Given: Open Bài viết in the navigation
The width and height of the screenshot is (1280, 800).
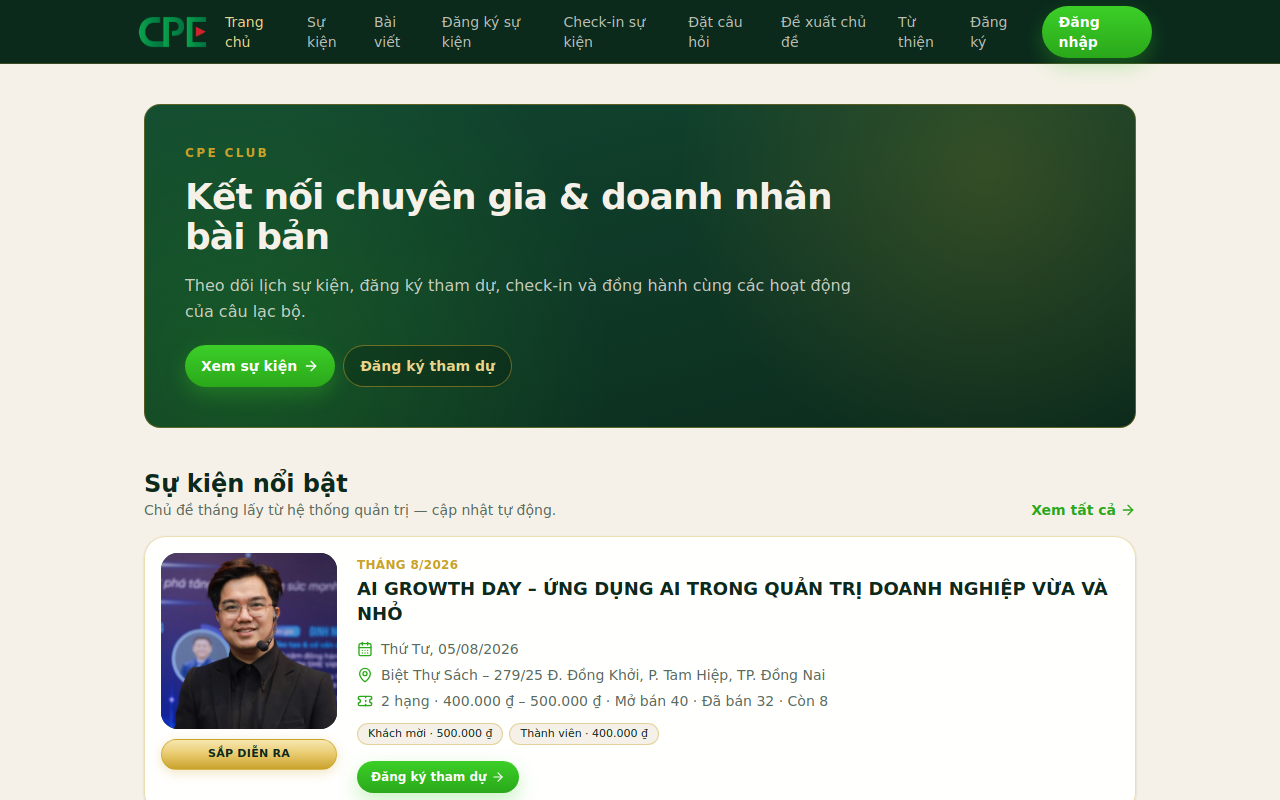Looking at the screenshot, I should tap(387, 32).
